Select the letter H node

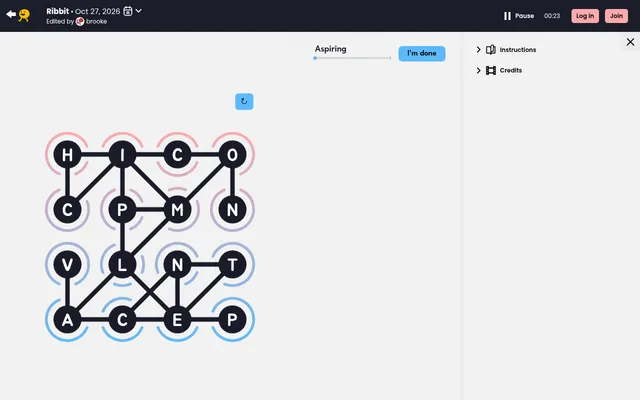(67, 155)
